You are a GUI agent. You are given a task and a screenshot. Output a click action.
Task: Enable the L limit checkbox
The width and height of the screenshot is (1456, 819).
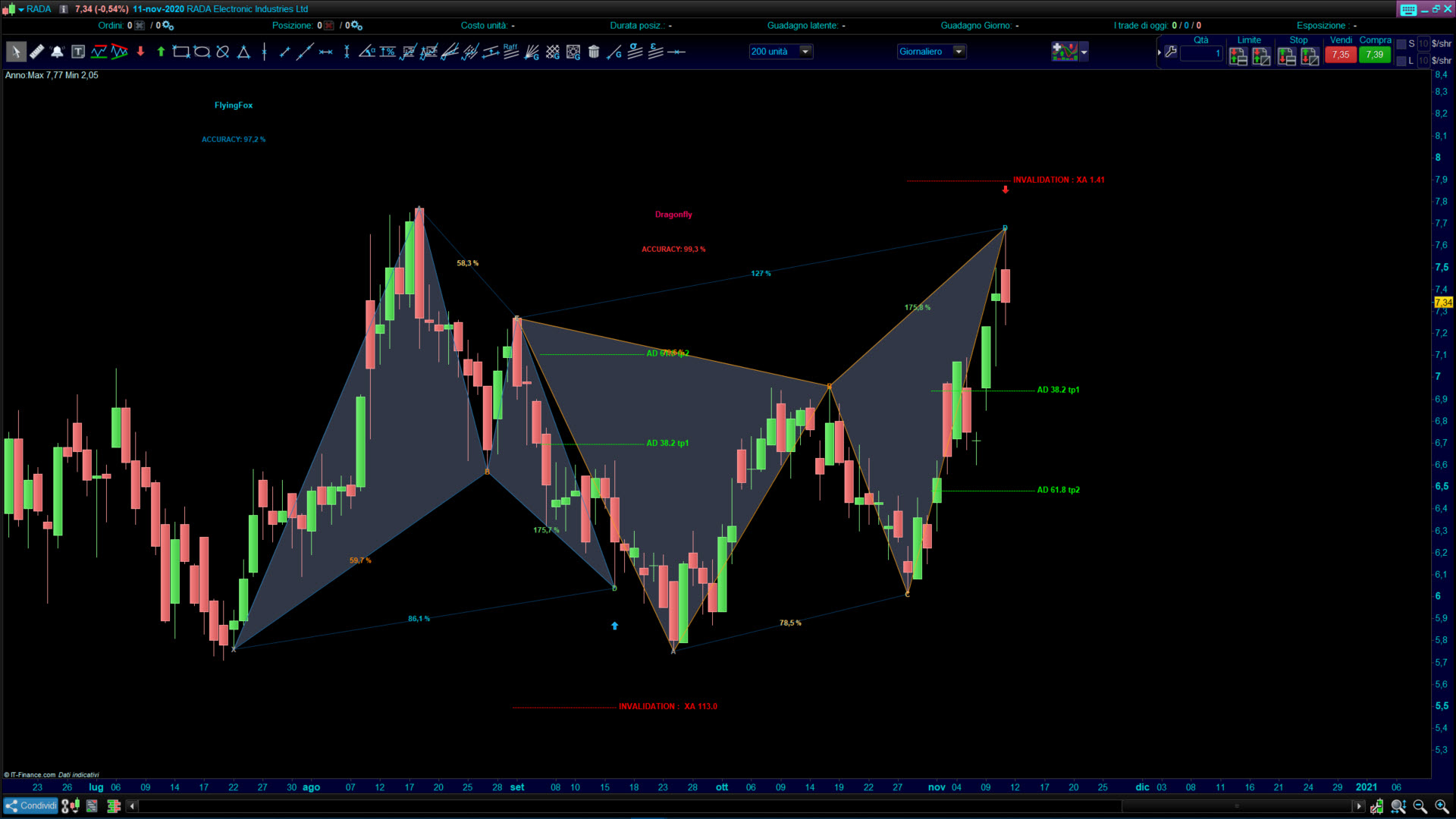1401,61
